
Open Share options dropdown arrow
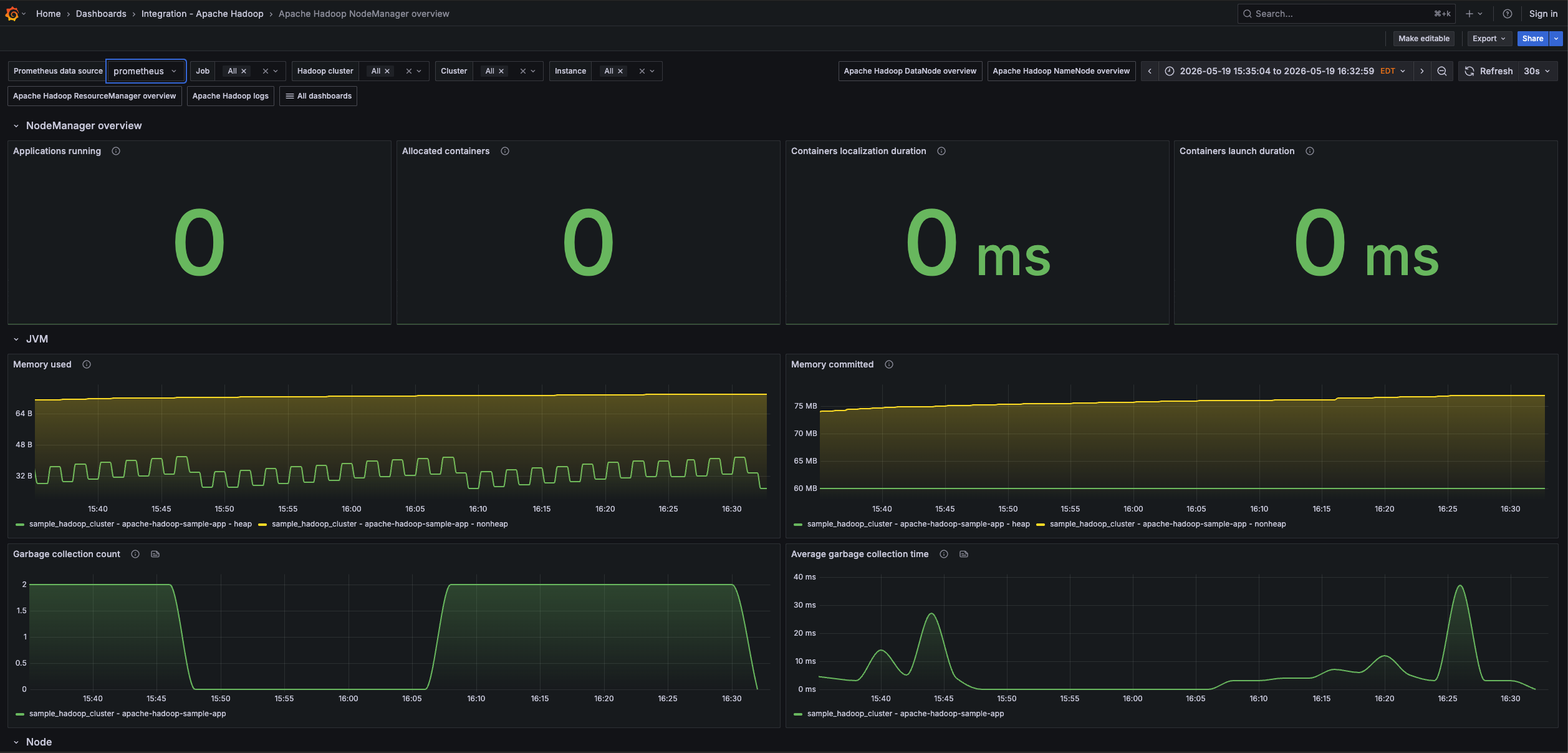(x=1556, y=39)
